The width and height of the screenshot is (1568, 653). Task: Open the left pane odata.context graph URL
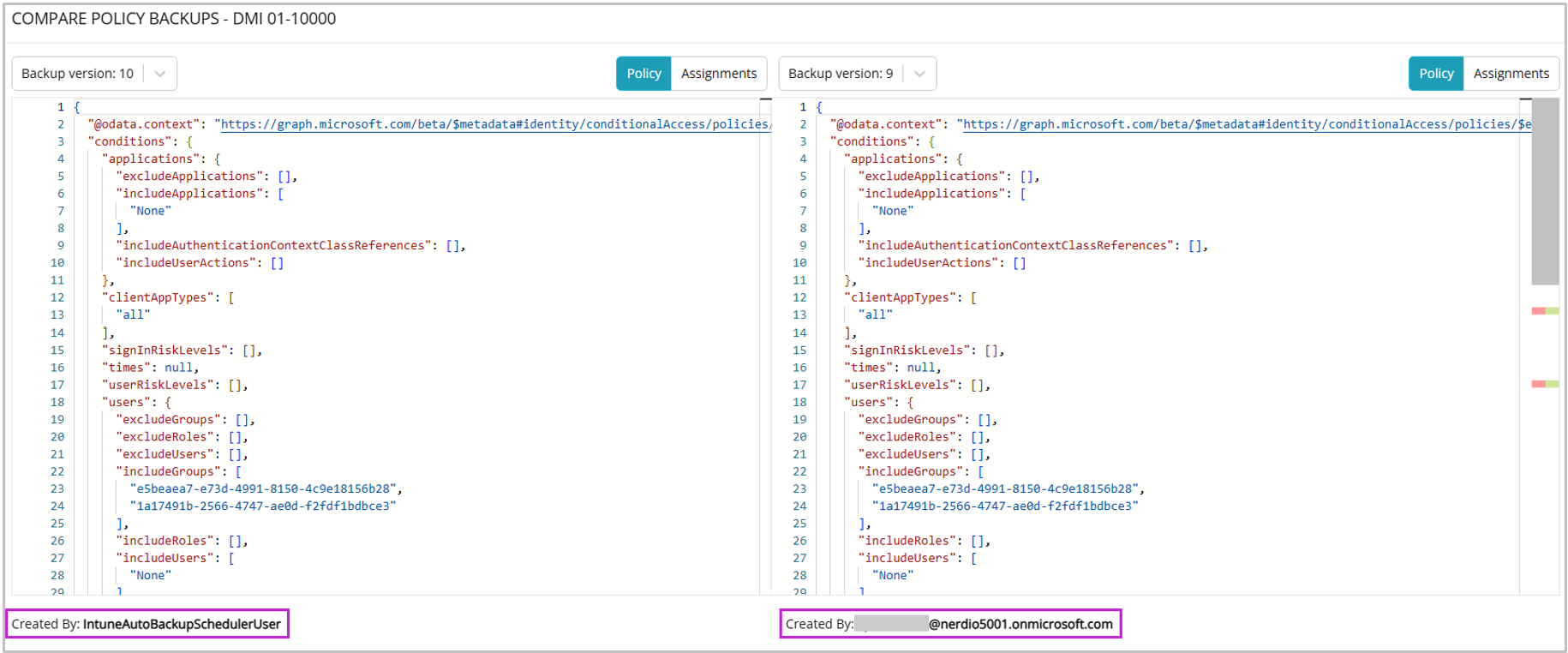point(493,124)
